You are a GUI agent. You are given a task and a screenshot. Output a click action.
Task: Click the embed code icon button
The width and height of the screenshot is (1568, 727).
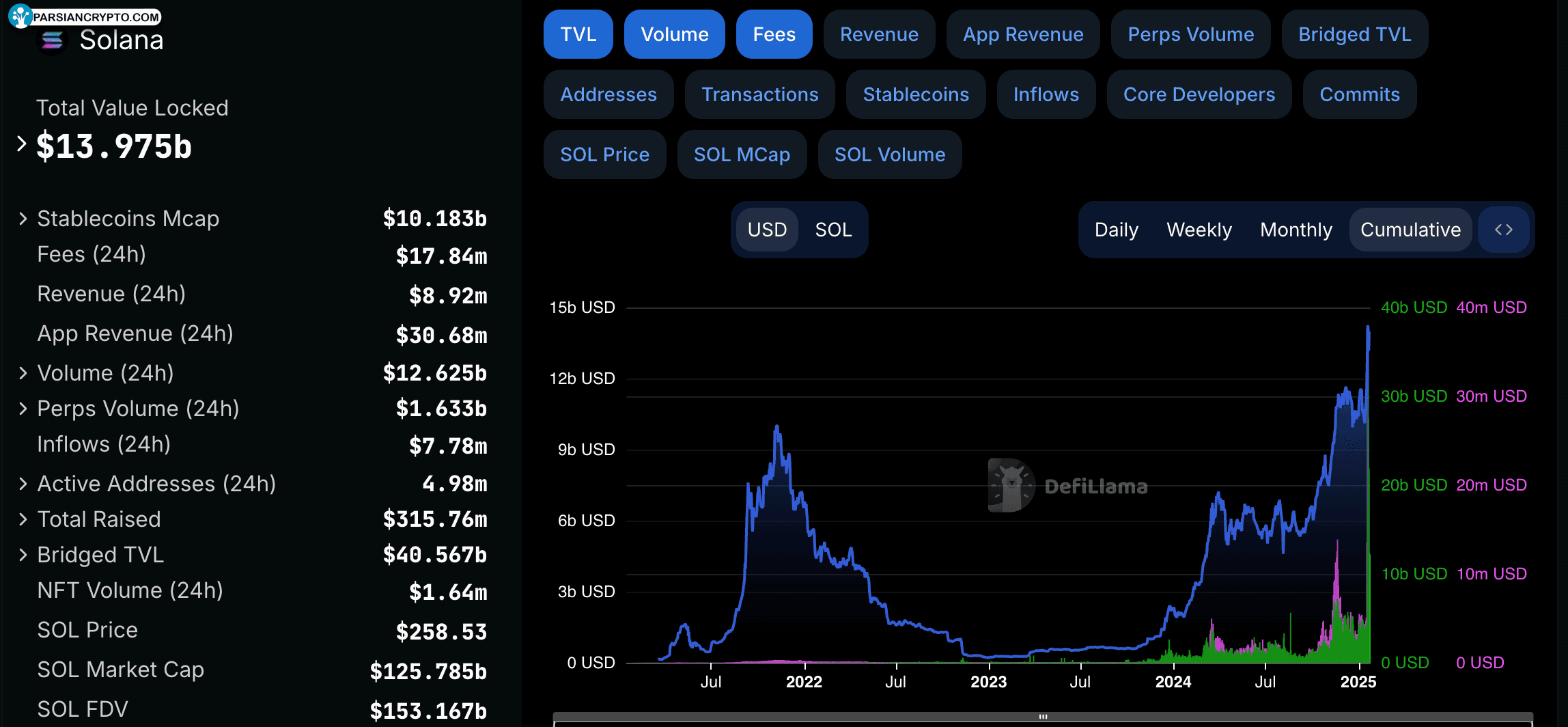click(x=1504, y=230)
